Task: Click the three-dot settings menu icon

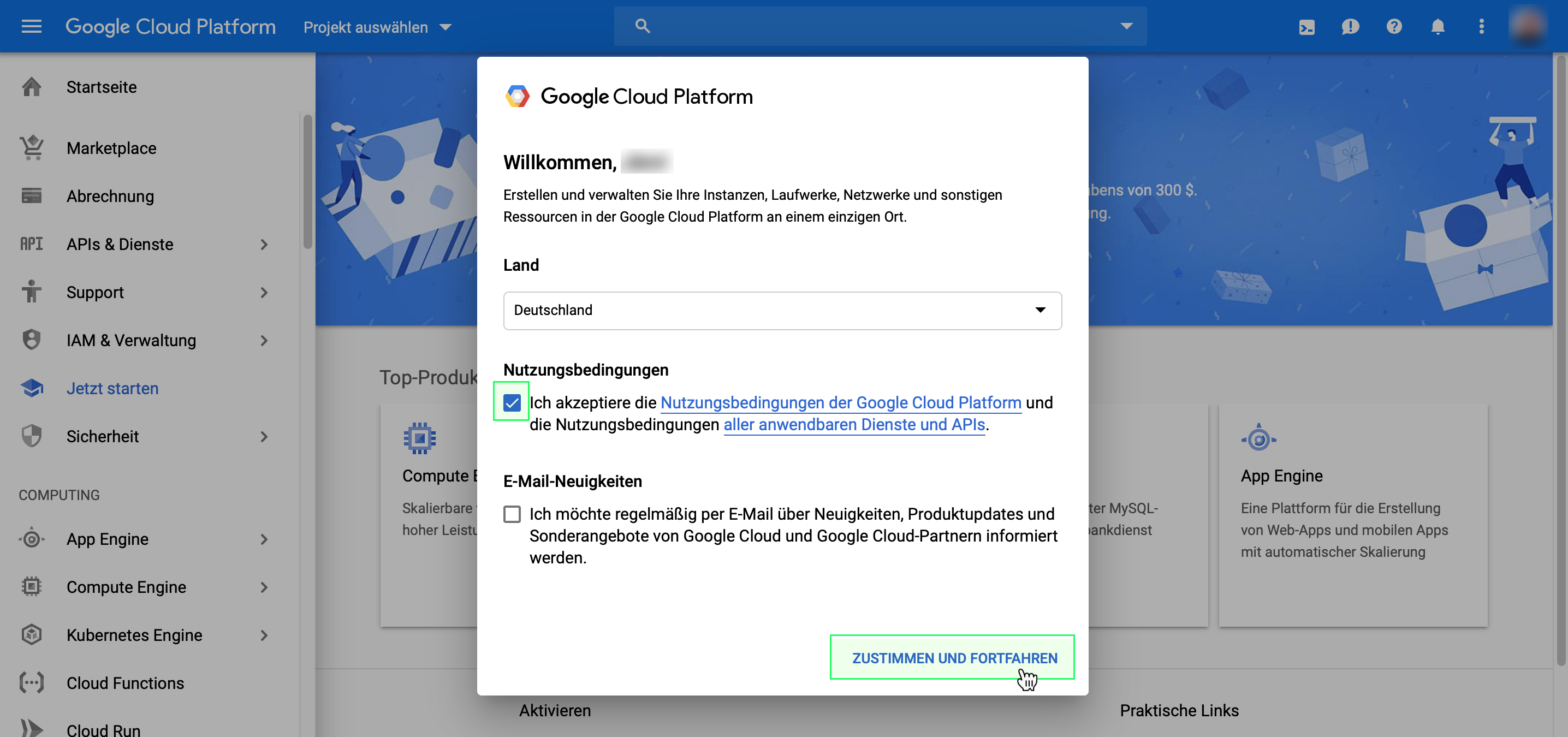Action: tap(1481, 27)
